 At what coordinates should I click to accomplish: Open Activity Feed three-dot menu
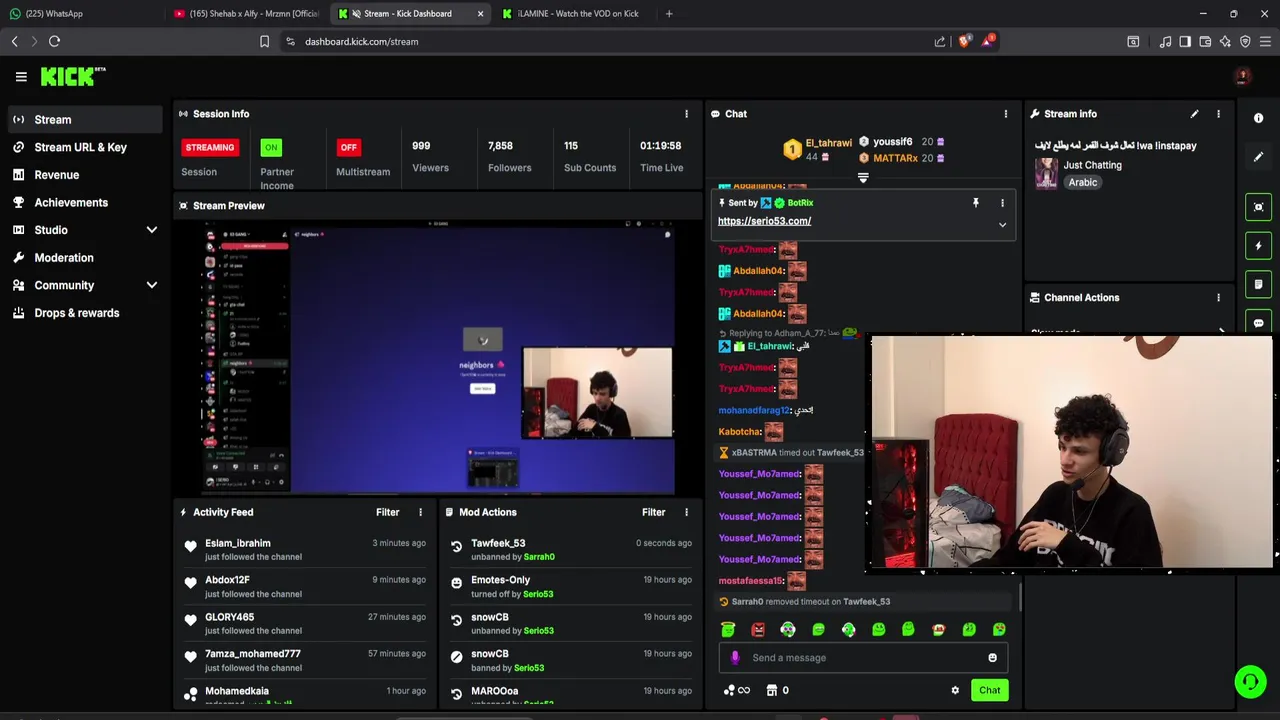[x=420, y=512]
